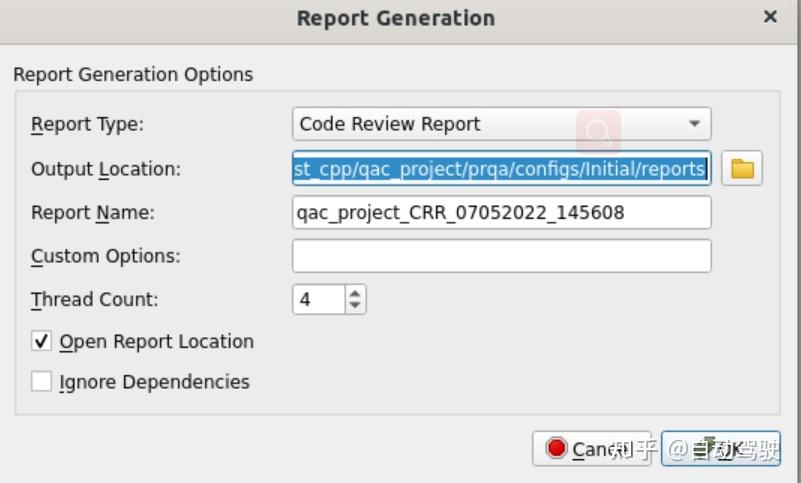This screenshot has width=801, height=483.
Task: Click the Report Type dropdown arrow
Action: [694, 124]
